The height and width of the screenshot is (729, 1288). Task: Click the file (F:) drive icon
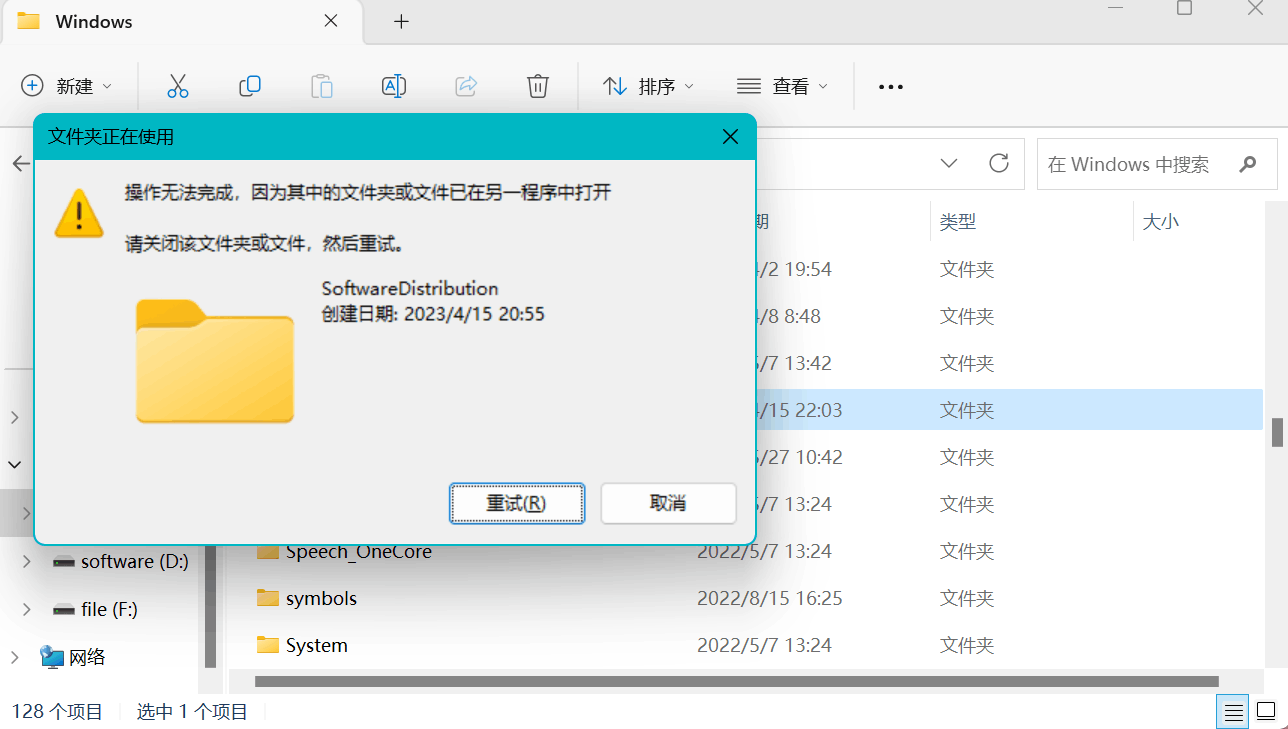click(x=64, y=610)
